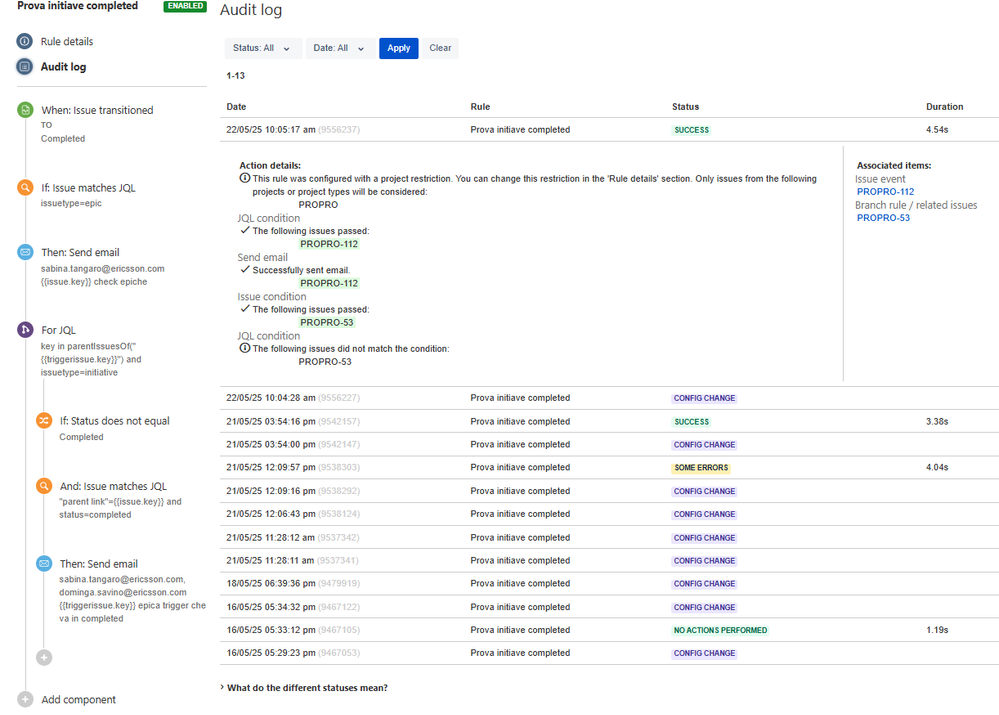The height and width of the screenshot is (715, 999).
Task: Expand the 16/05/25 05:33:12 pm log entry
Action: tap(609, 630)
